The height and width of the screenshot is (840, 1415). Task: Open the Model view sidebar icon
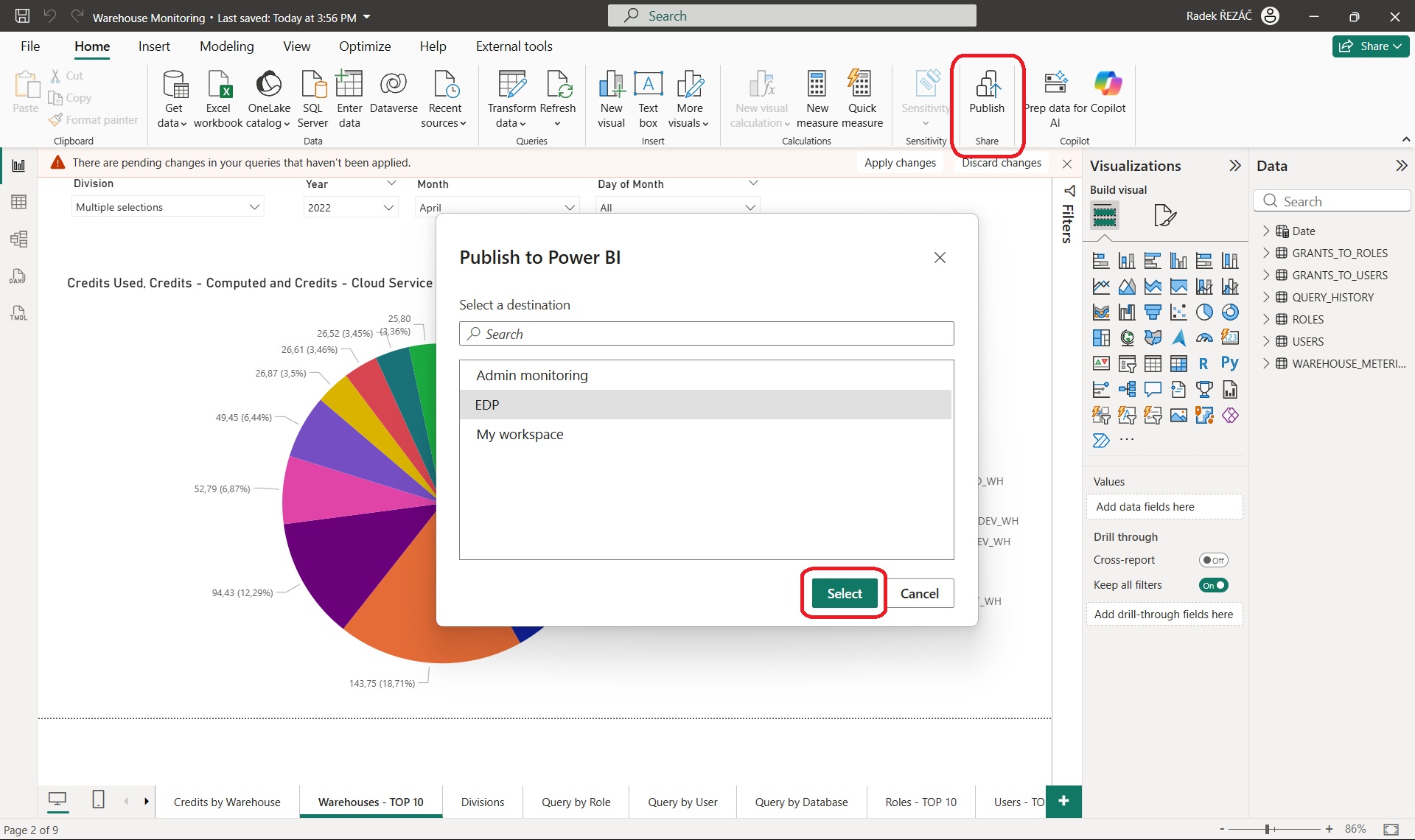pyautogui.click(x=19, y=239)
